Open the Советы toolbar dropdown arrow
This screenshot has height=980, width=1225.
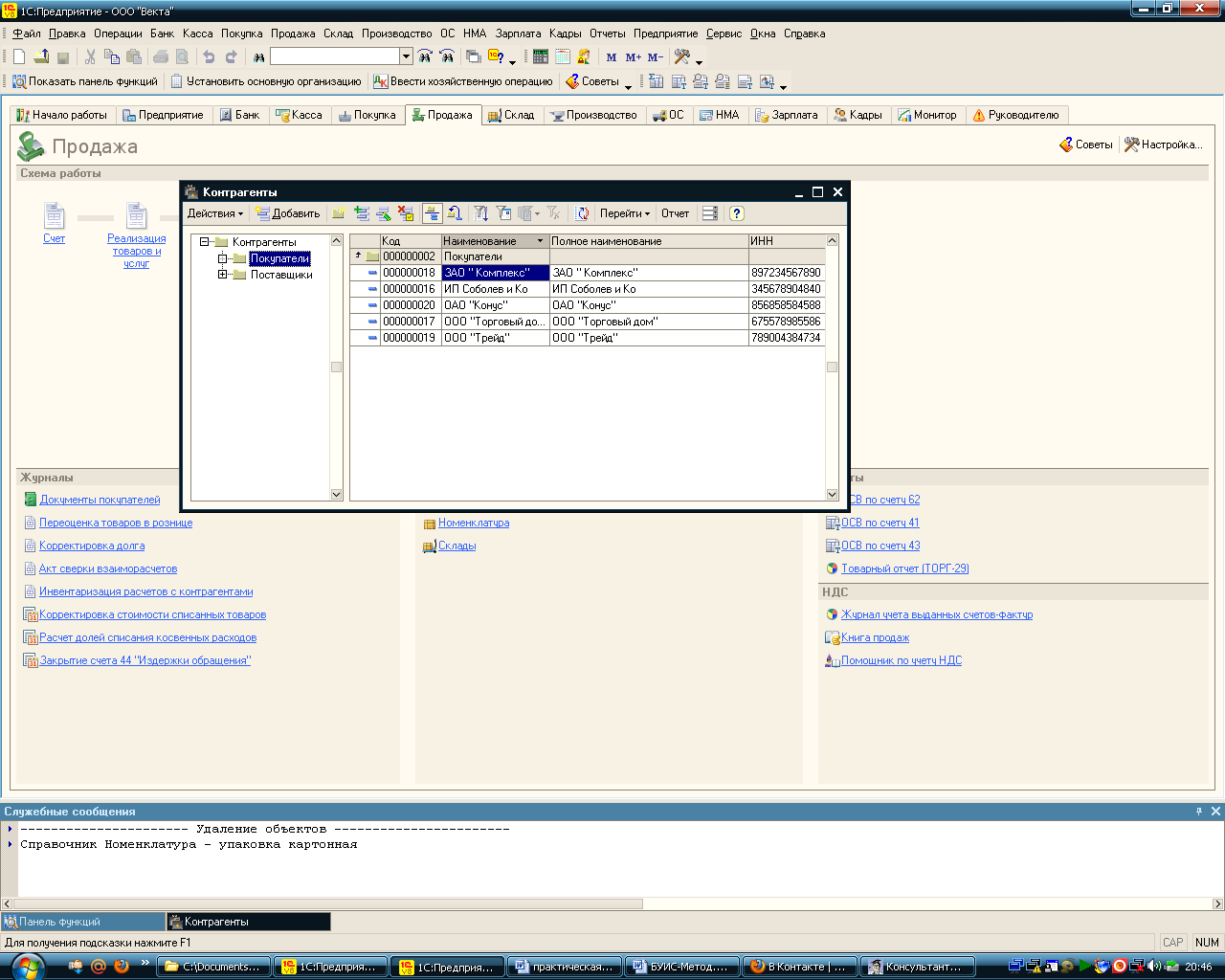(628, 85)
